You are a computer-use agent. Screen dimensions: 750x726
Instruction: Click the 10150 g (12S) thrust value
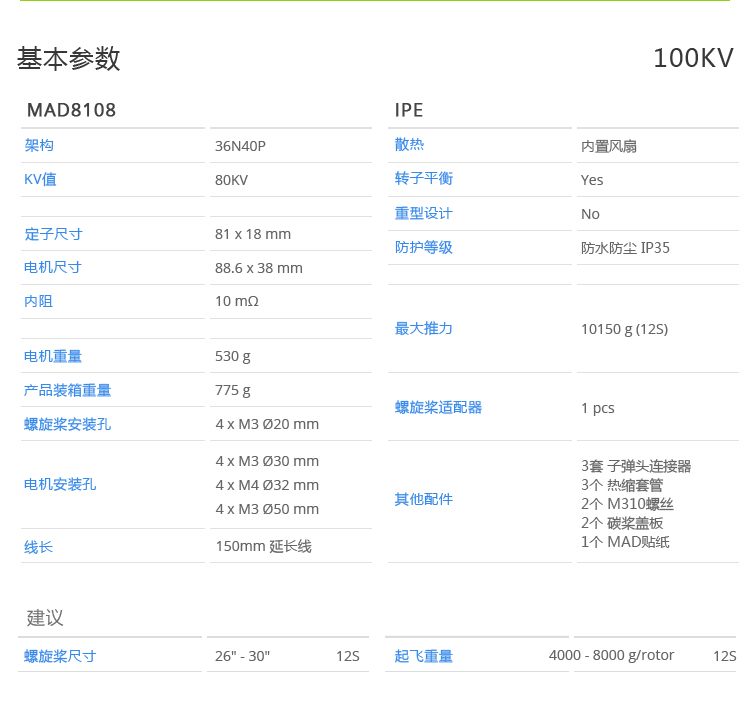(624, 329)
